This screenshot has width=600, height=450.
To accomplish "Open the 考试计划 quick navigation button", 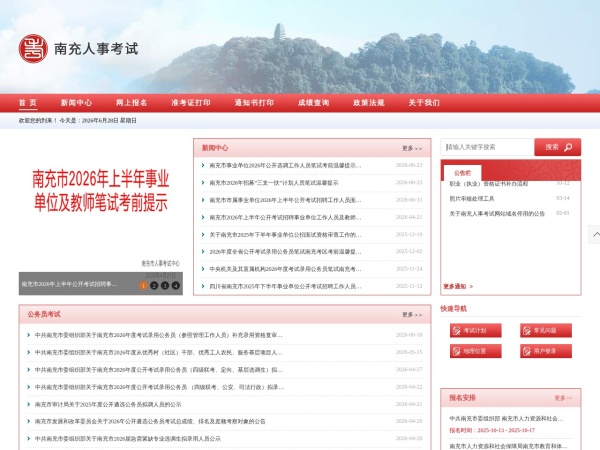I will pyautogui.click(x=476, y=331).
